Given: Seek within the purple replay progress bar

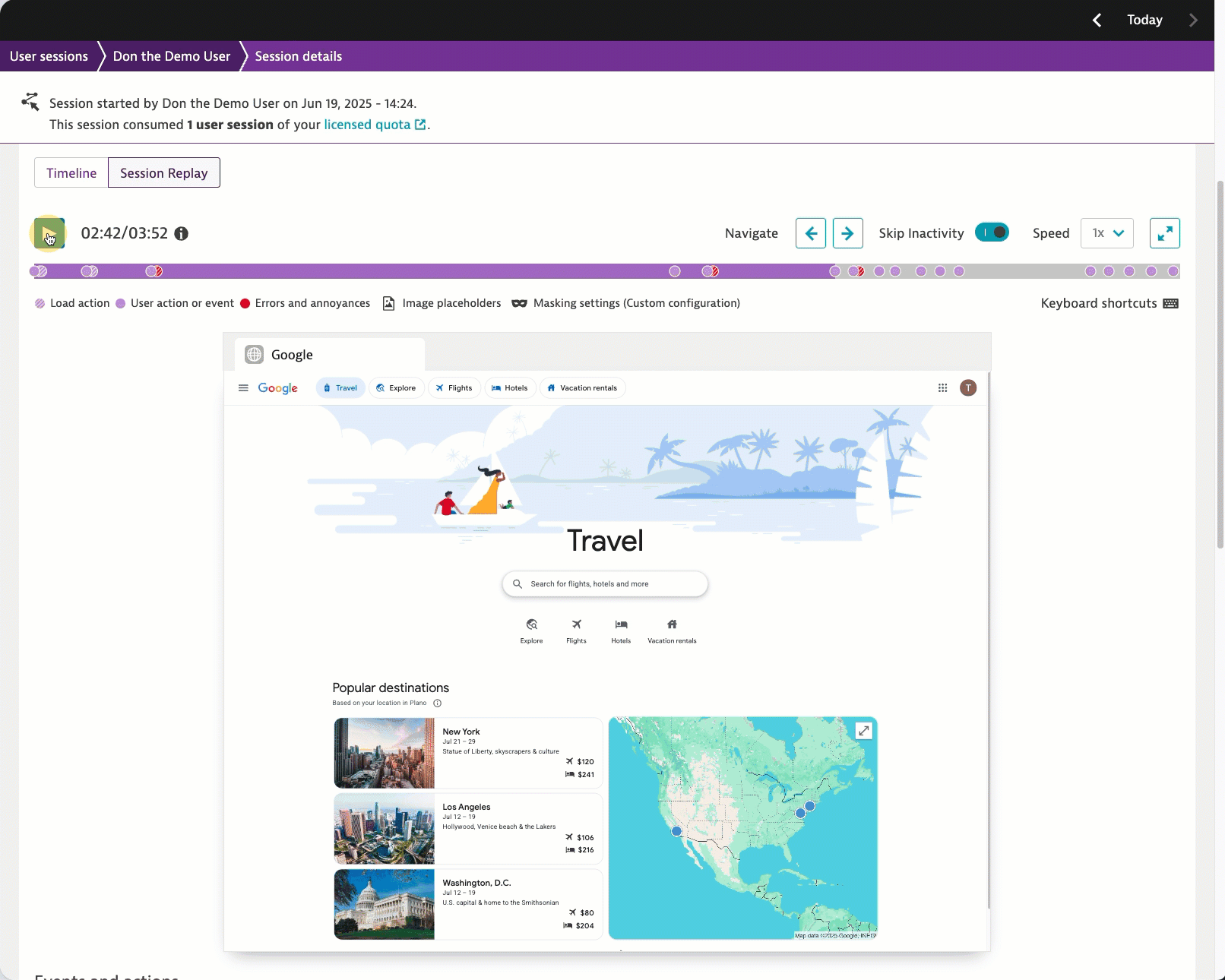Looking at the screenshot, I should (433, 271).
